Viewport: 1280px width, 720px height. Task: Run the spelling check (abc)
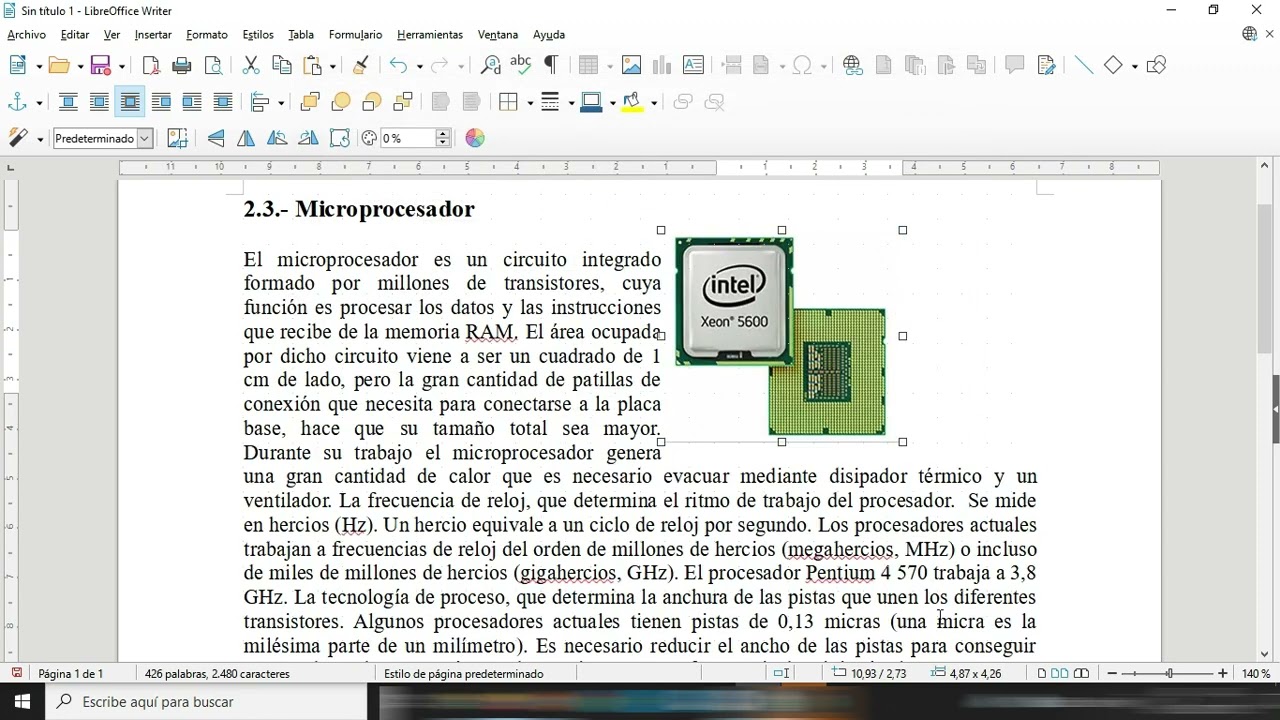(x=520, y=65)
